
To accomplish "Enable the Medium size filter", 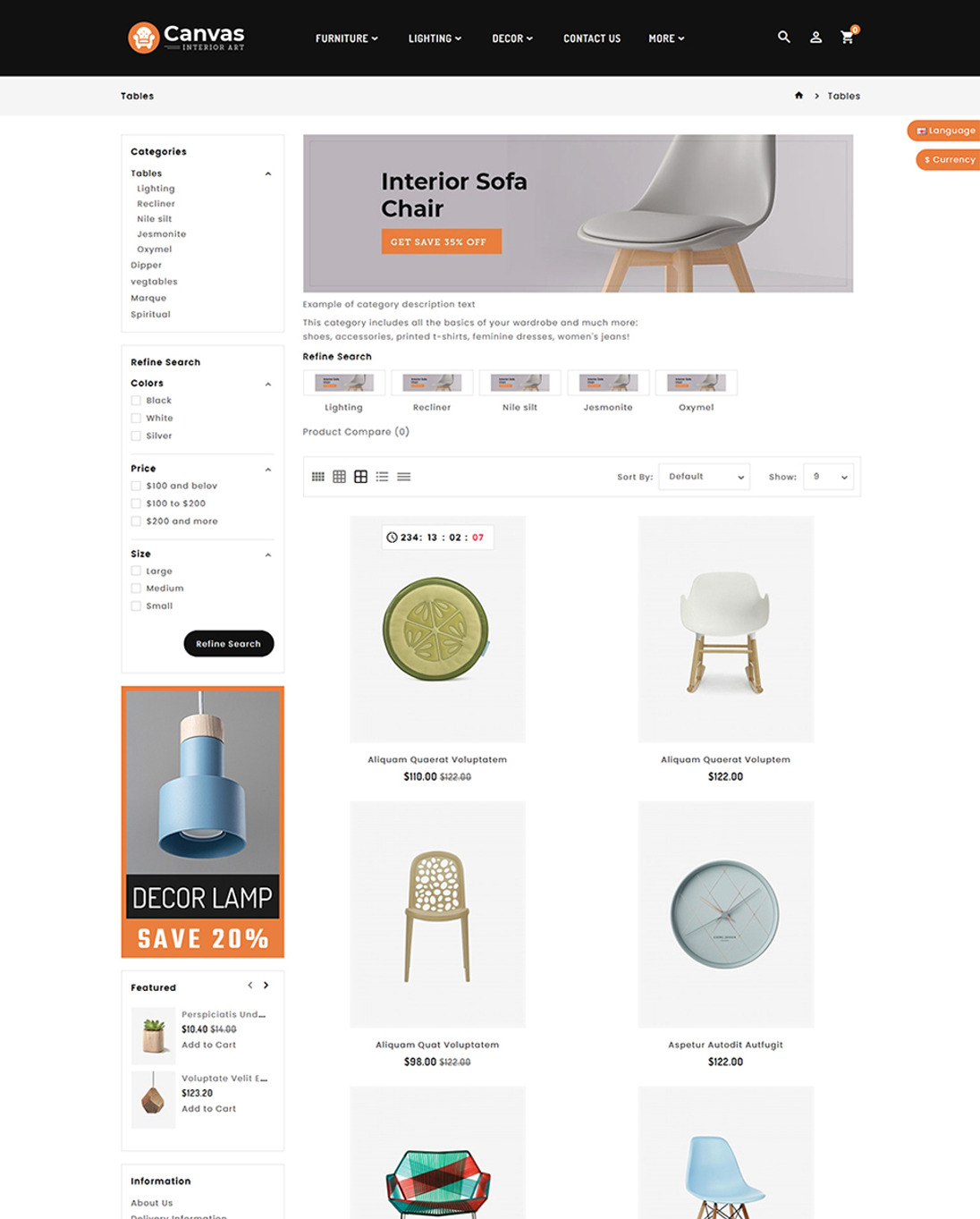I will 136,588.
